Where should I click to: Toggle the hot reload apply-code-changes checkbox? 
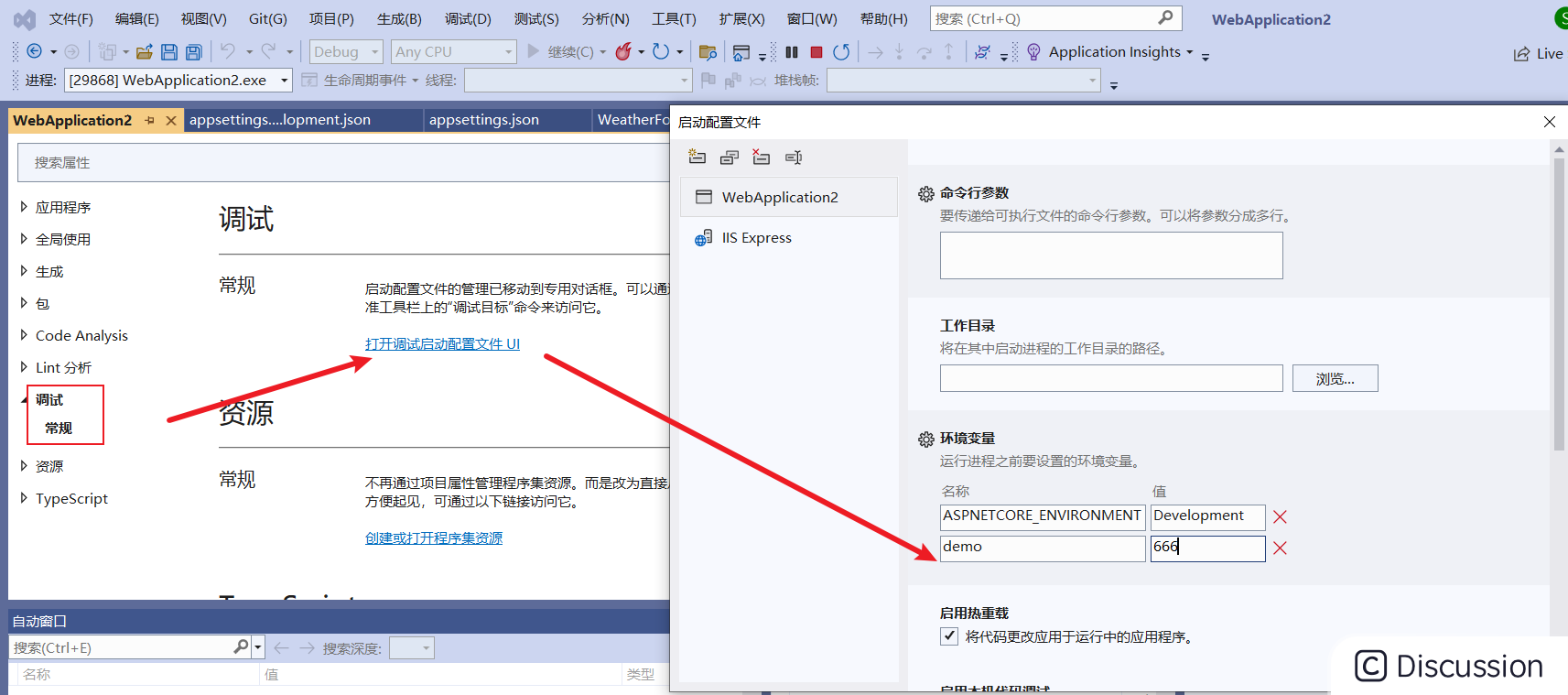tap(949, 636)
